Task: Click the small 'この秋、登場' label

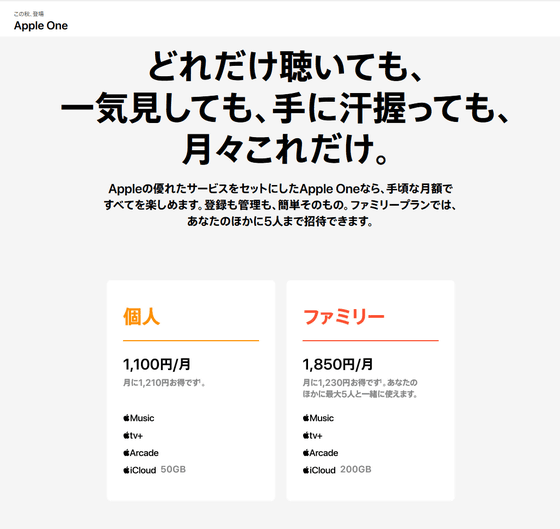Action: tap(29, 14)
